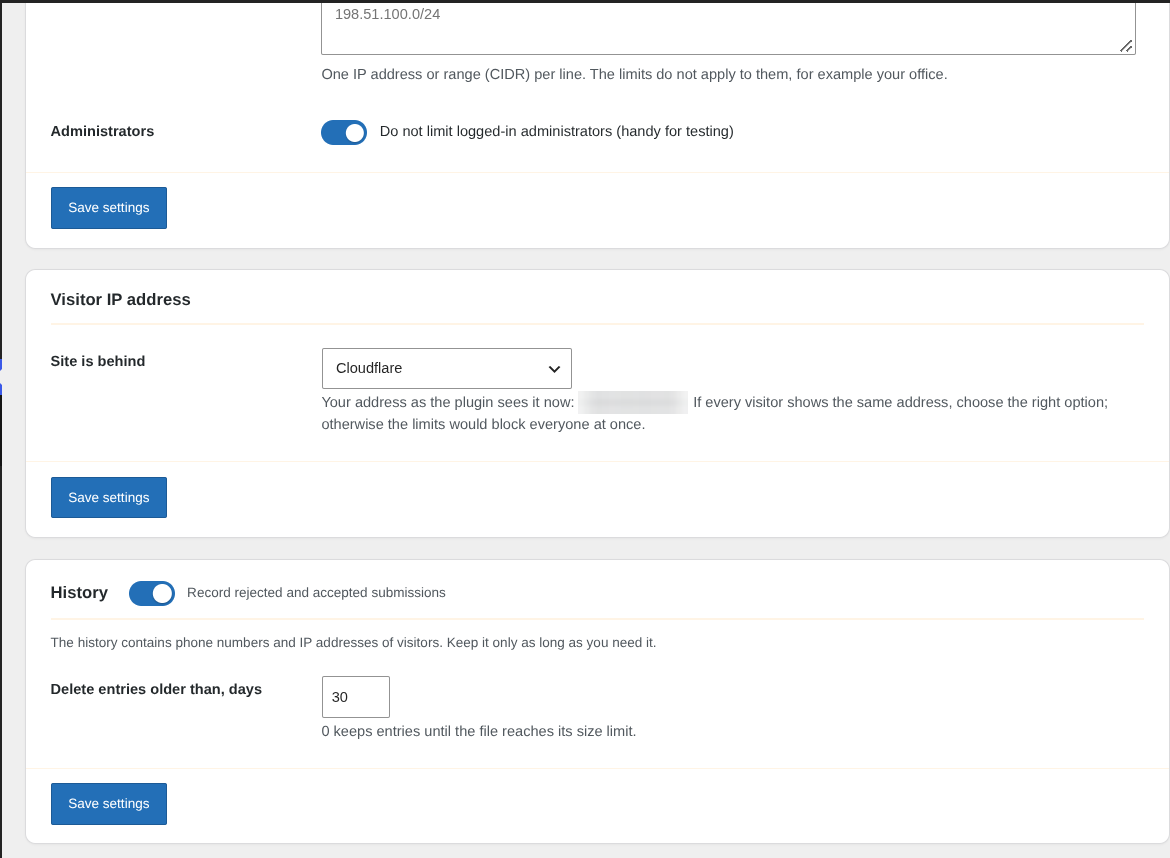The width and height of the screenshot is (1170, 858).
Task: Click 'One IP address or range (CIDR)' hint text
Action: pyautogui.click(x=634, y=75)
